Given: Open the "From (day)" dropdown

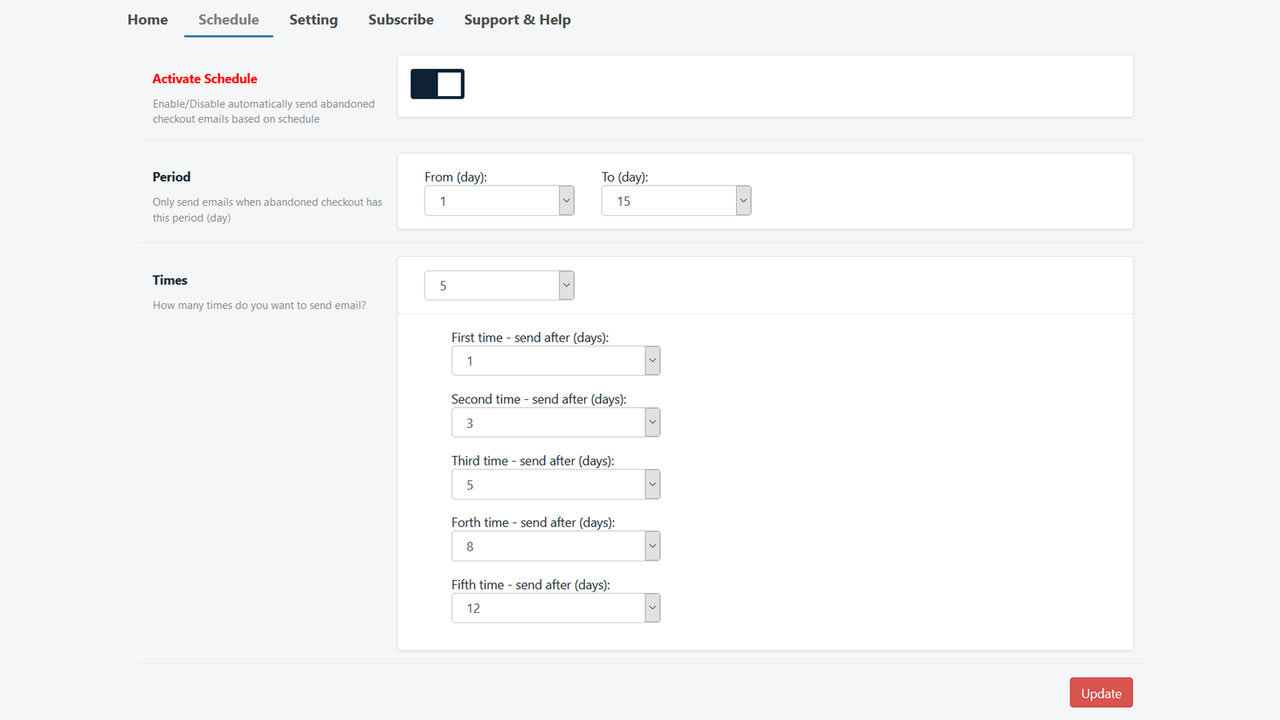Looking at the screenshot, I should (566, 200).
